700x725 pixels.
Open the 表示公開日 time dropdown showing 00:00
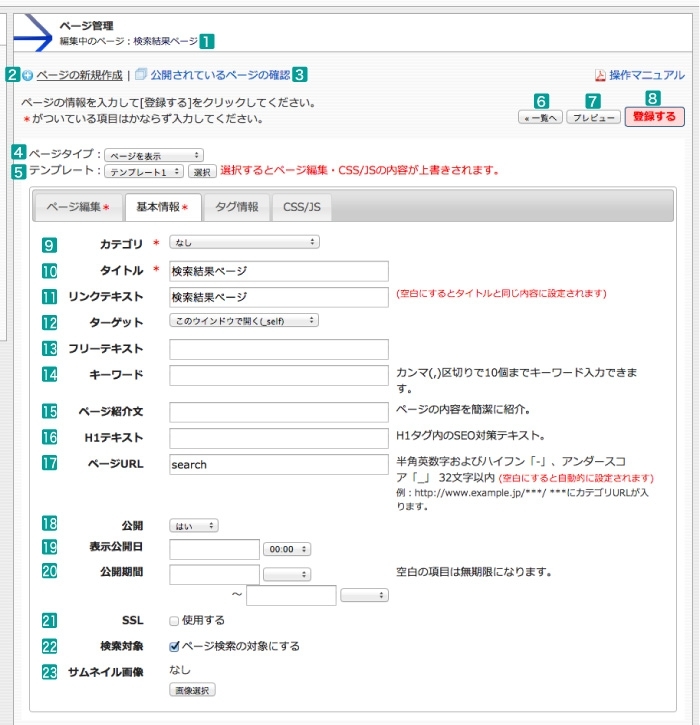(287, 549)
